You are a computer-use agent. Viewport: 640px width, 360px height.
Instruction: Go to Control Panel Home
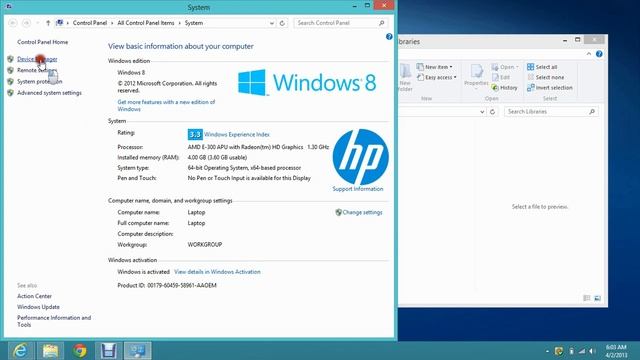42,42
